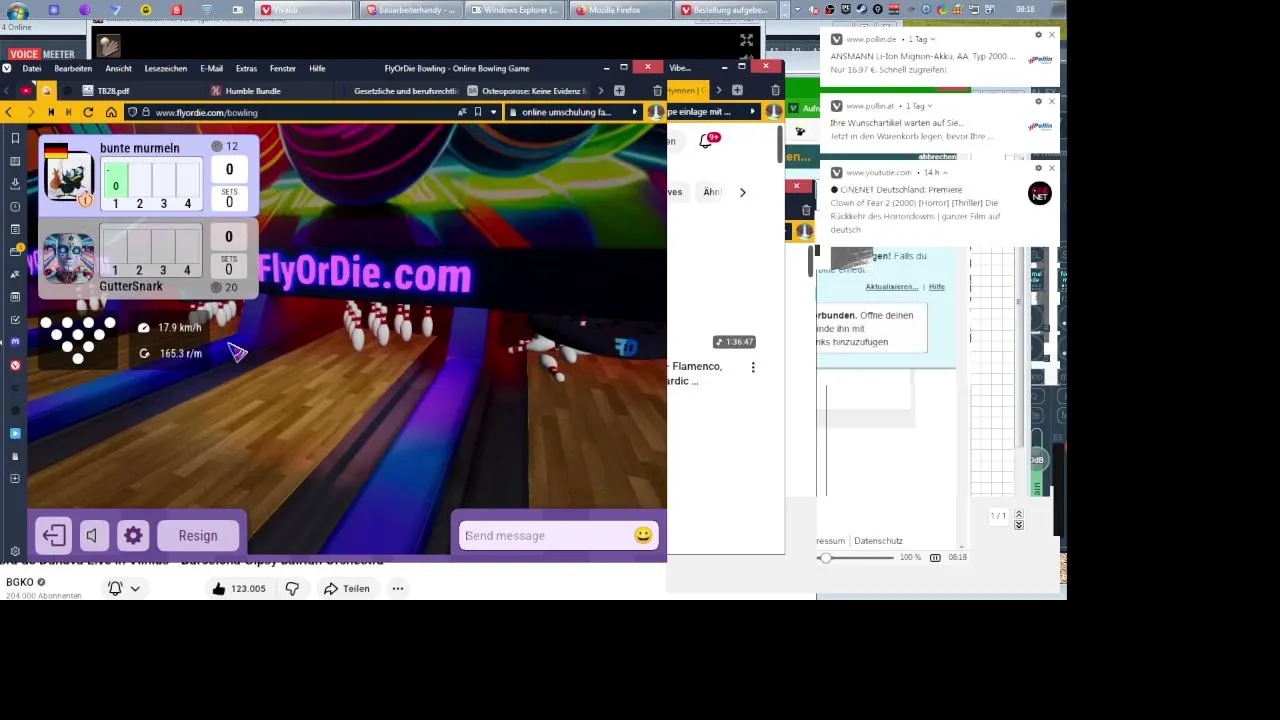
Task: Go back in browser history
Action: (x=8, y=112)
